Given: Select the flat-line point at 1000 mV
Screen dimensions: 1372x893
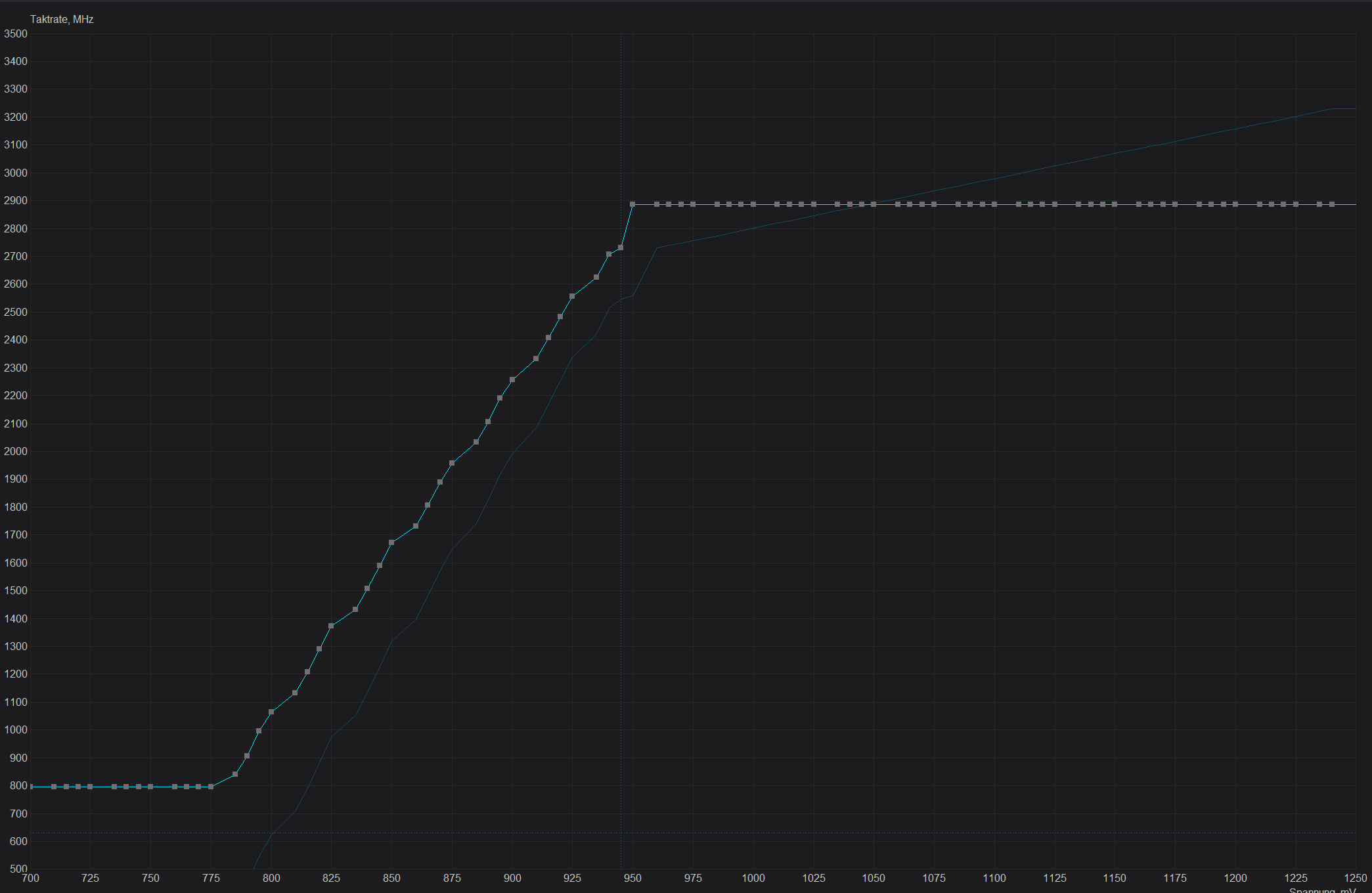Looking at the screenshot, I should (753, 204).
